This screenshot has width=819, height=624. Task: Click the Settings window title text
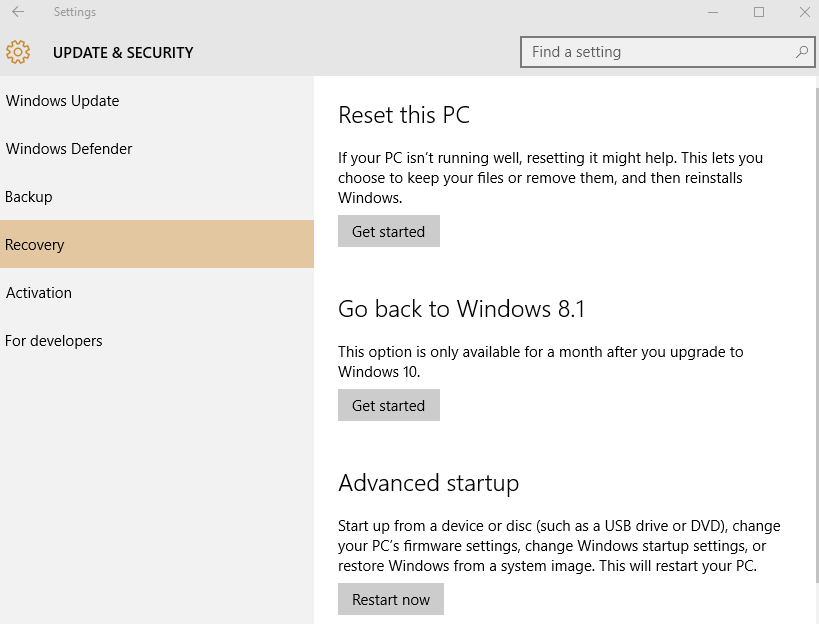tap(75, 12)
